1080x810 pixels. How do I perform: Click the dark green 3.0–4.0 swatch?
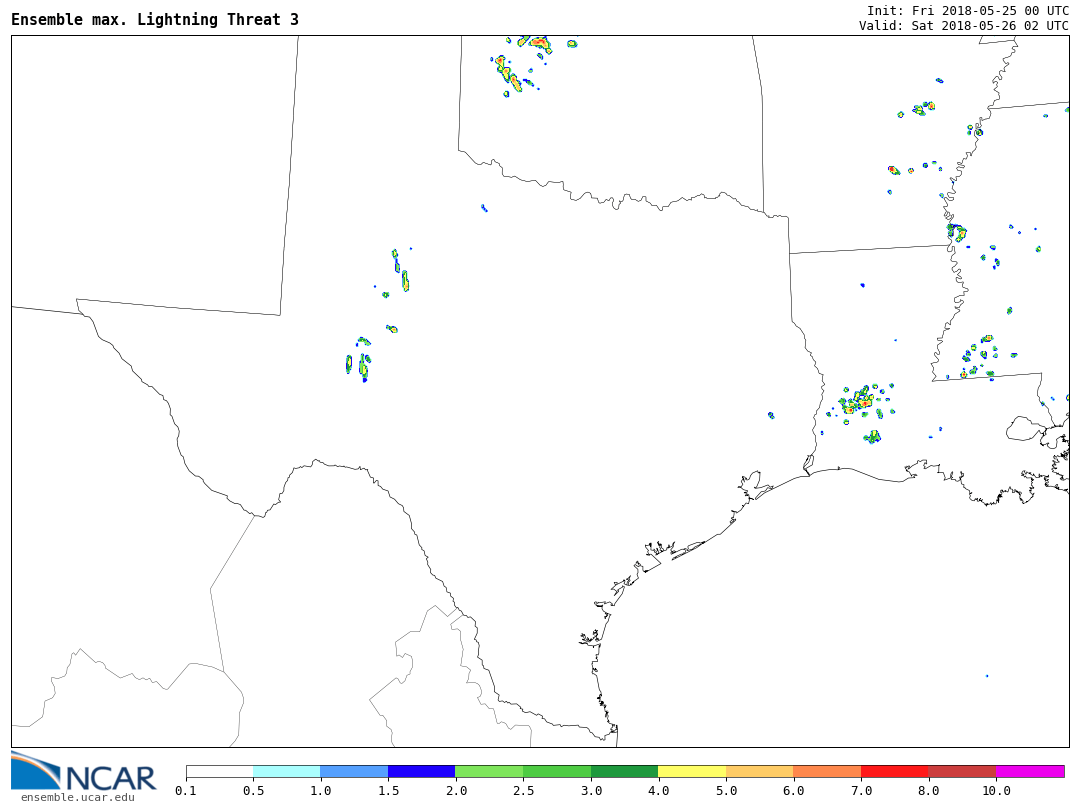tap(624, 772)
